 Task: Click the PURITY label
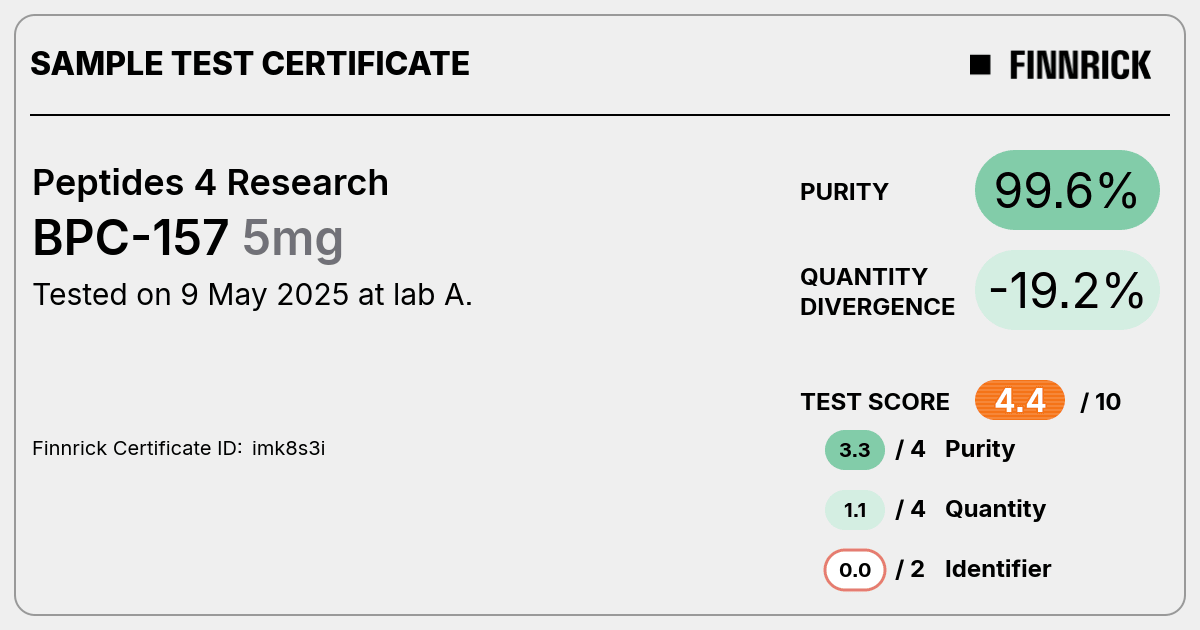pos(844,192)
